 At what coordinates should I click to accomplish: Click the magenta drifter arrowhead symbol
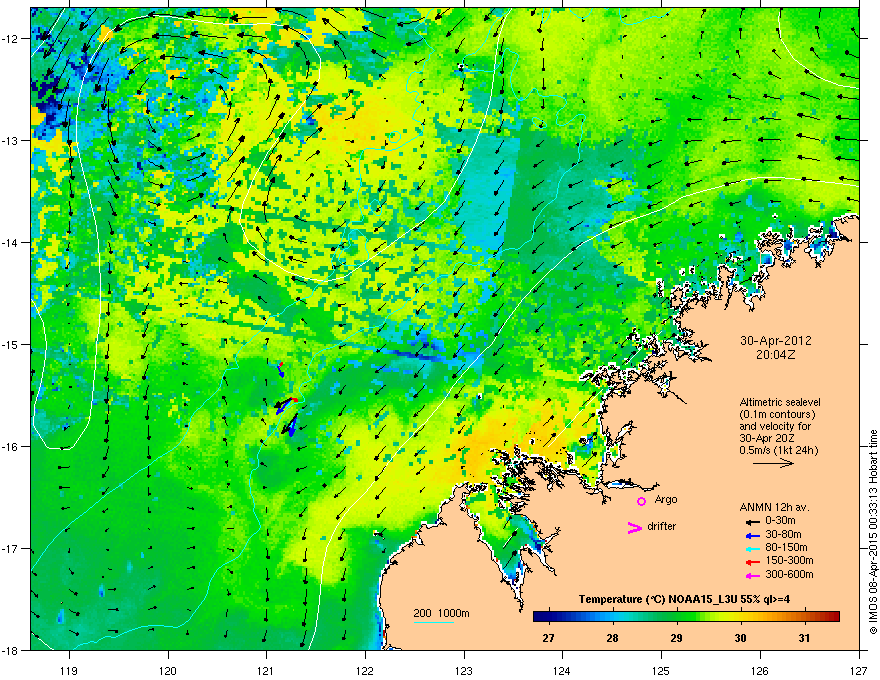[635, 527]
